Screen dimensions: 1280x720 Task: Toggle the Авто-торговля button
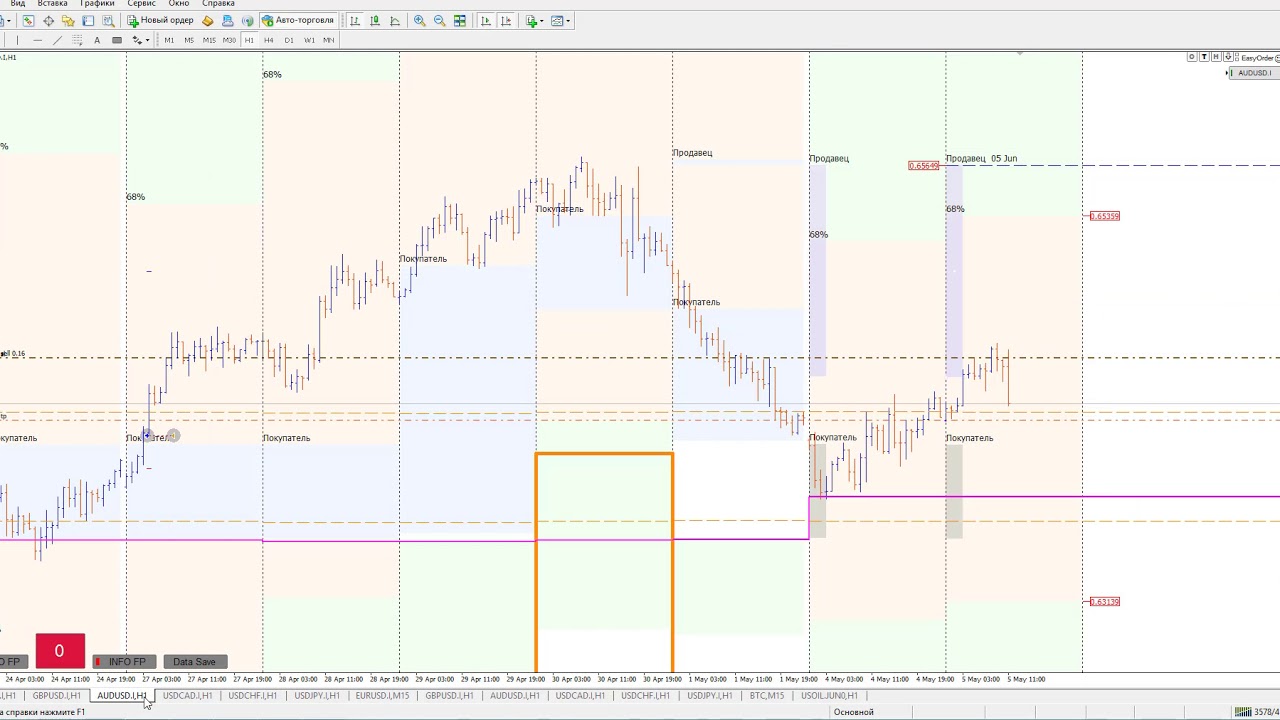[298, 20]
